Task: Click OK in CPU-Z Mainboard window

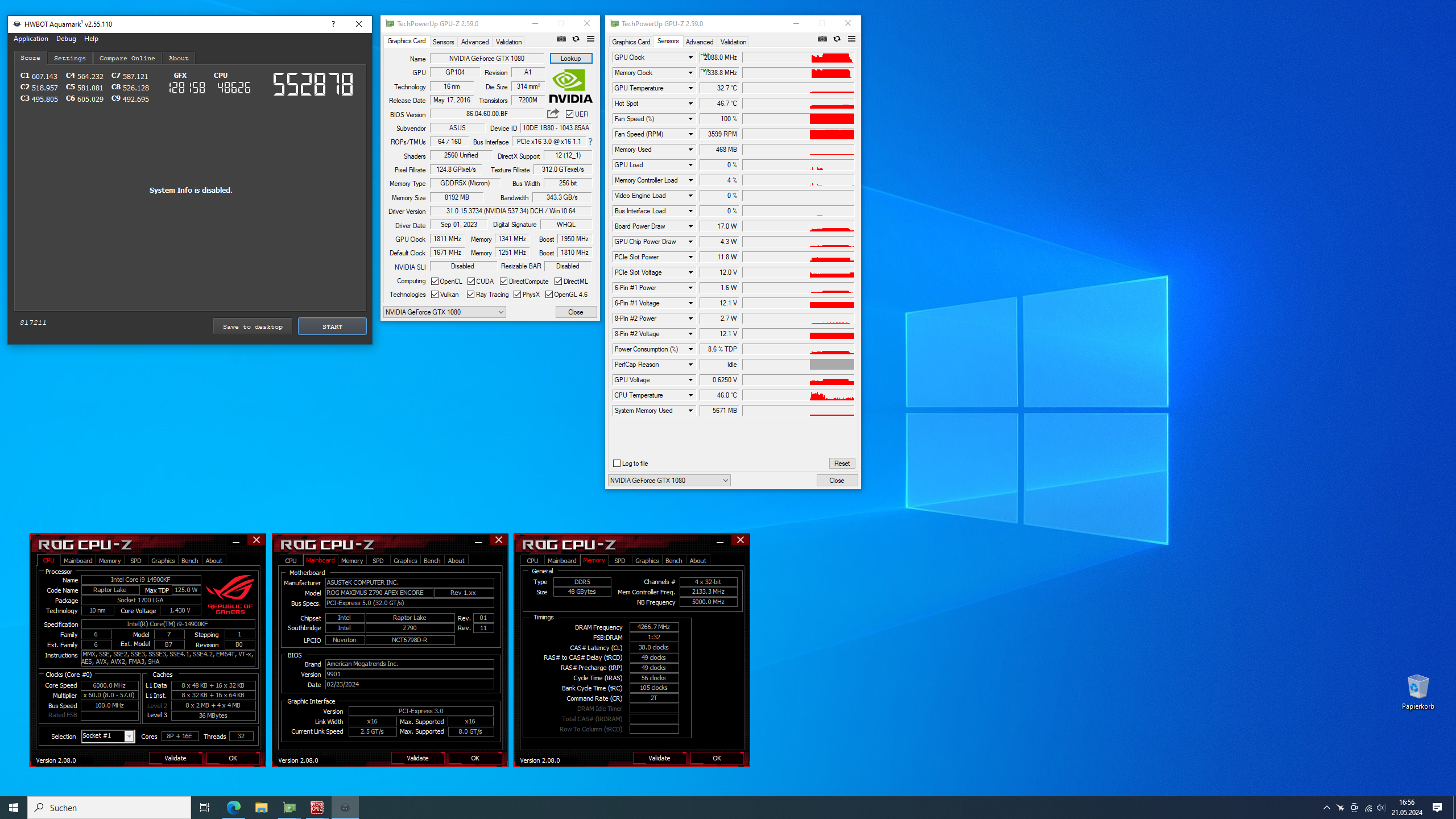Action: click(475, 758)
